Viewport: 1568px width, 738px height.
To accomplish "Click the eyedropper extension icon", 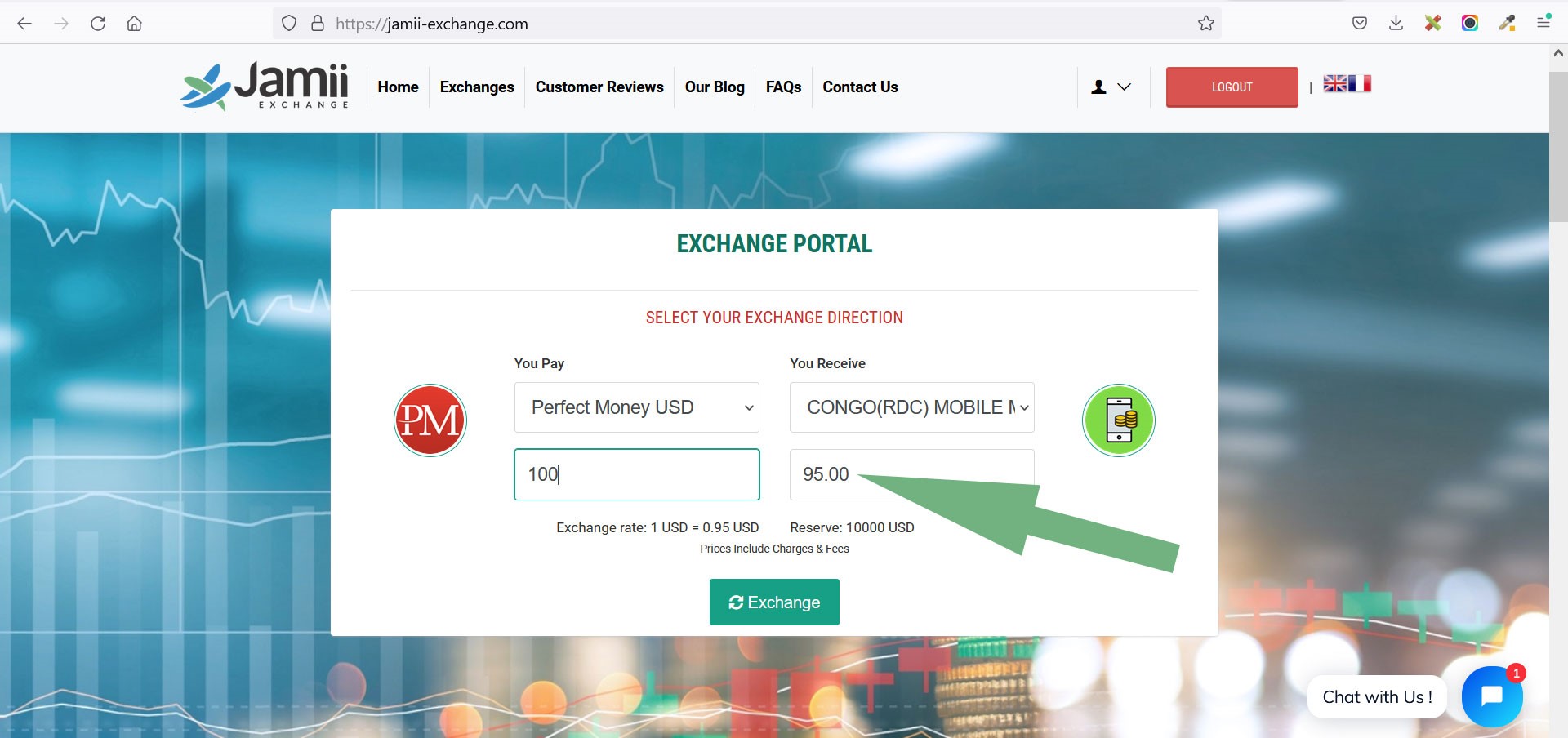I will pos(1508,23).
